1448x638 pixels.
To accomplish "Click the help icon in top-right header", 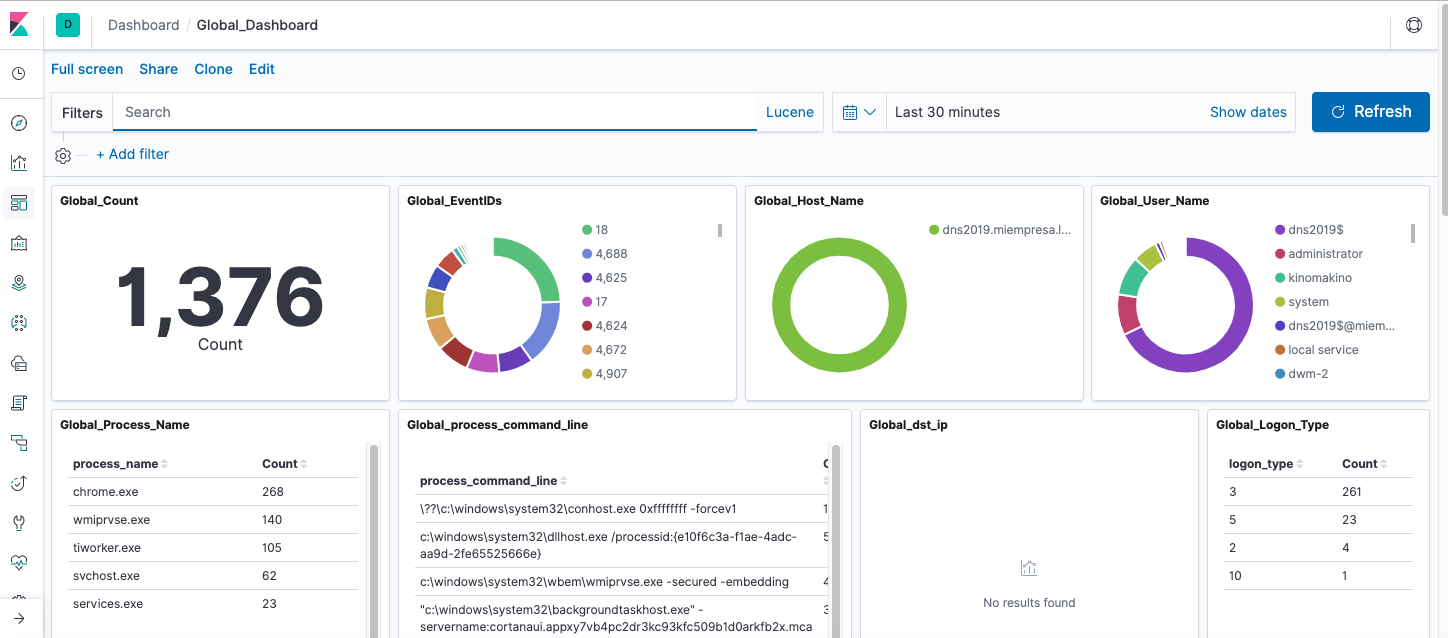I will [x=1413, y=25].
